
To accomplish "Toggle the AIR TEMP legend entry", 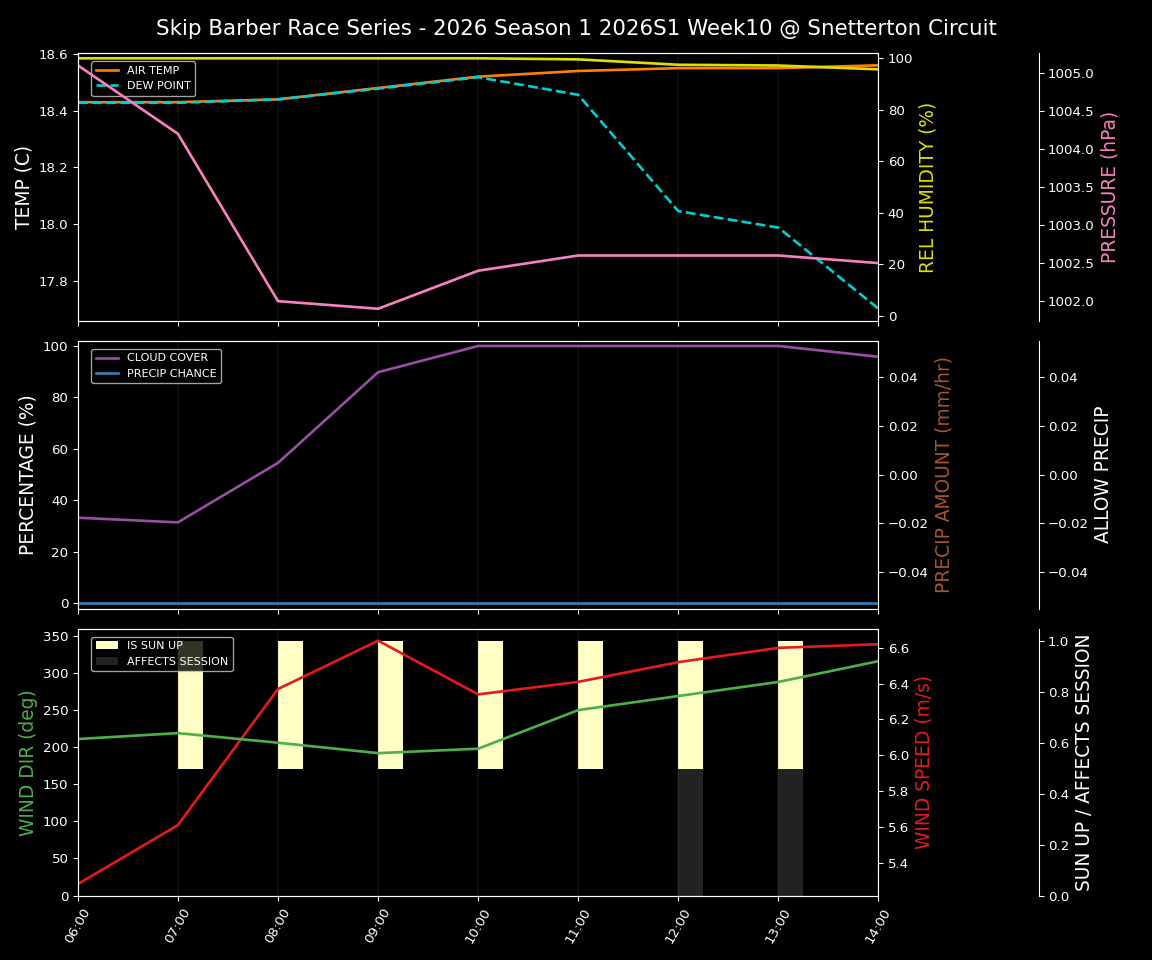I will coord(147,70).
